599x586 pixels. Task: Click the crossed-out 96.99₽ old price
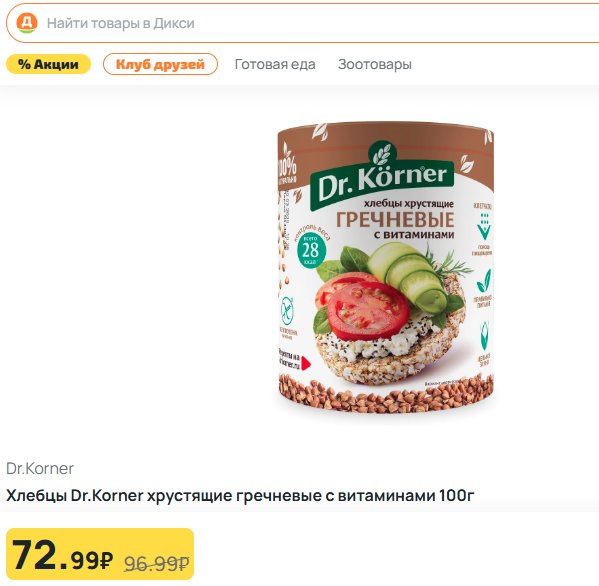click(x=157, y=563)
